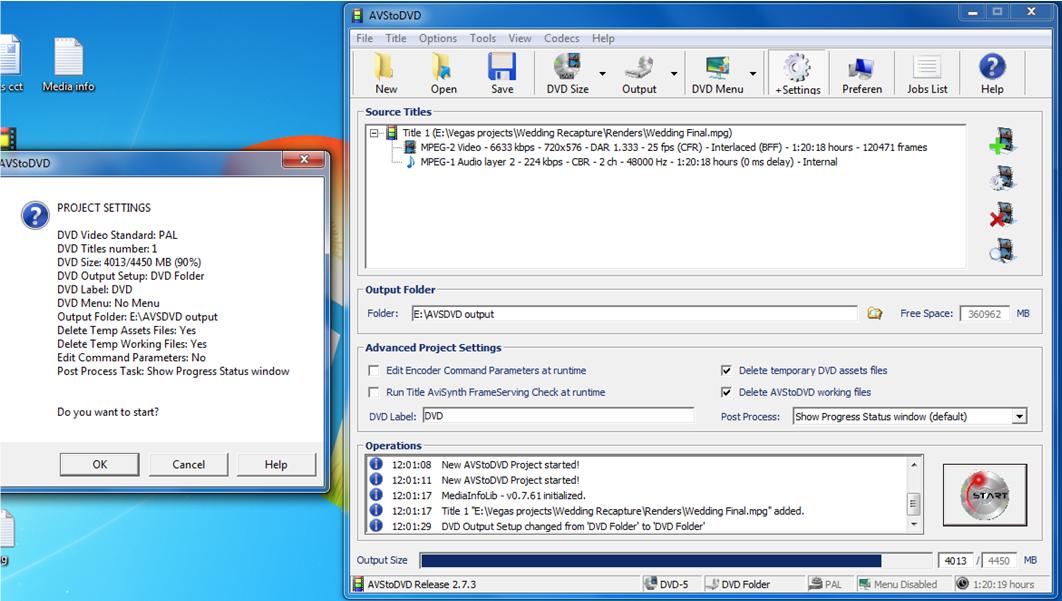Open the Codecs menu
Screen dimensions: 1062x601
(x=561, y=39)
